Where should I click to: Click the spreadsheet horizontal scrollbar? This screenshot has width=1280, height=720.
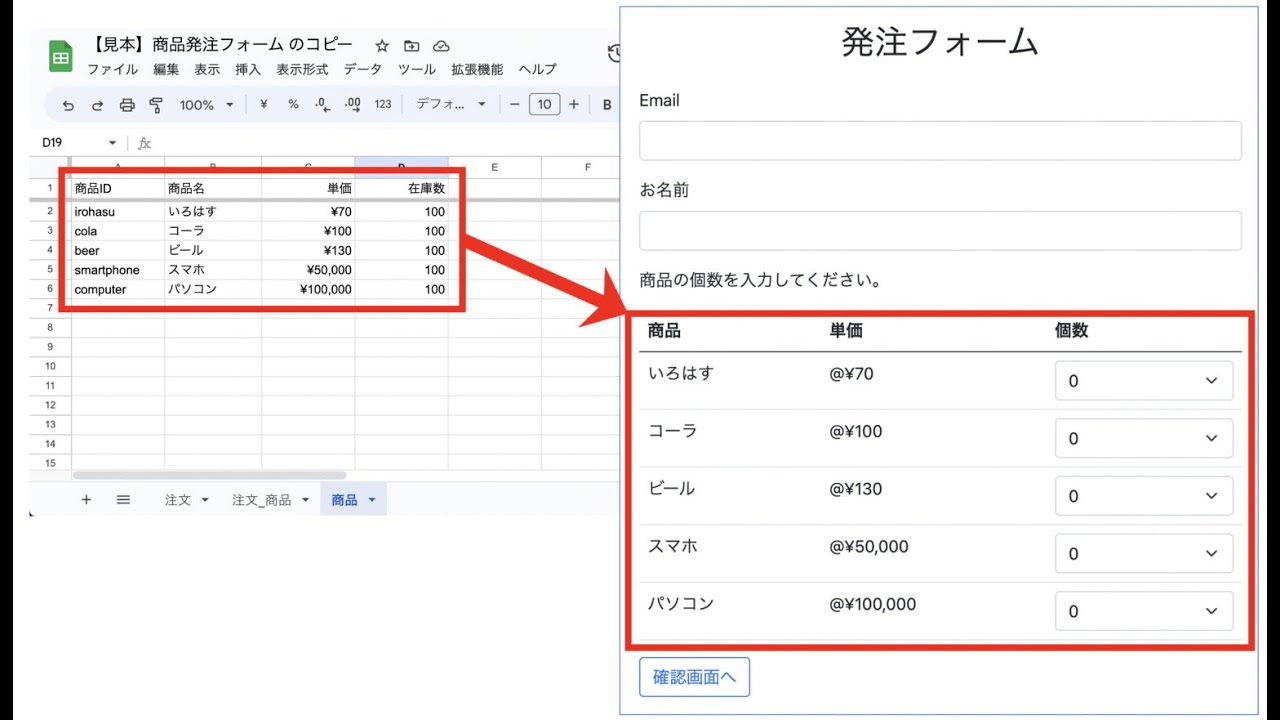(209, 475)
